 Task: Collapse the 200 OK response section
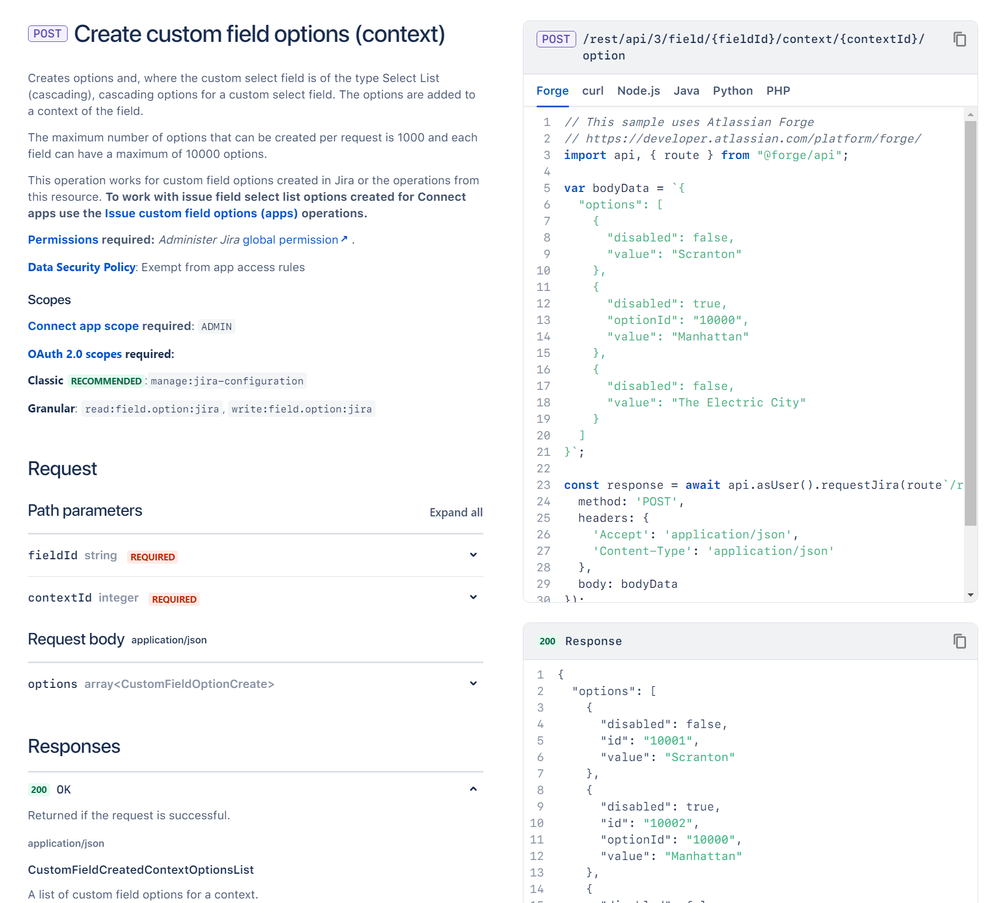473,790
